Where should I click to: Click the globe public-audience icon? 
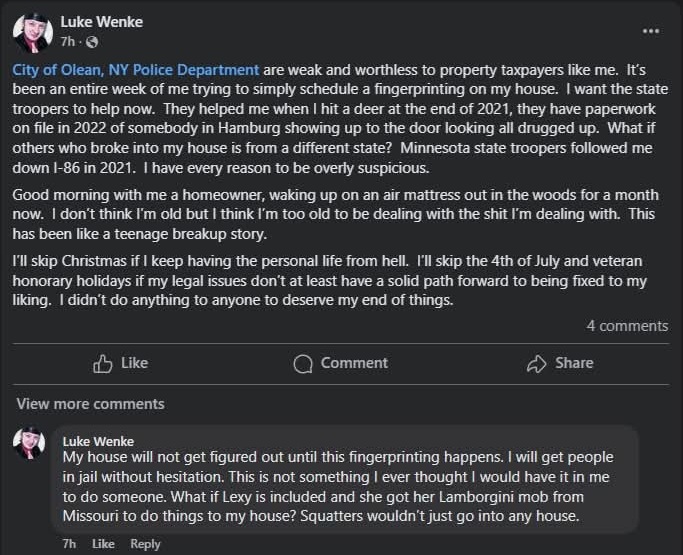coord(92,42)
